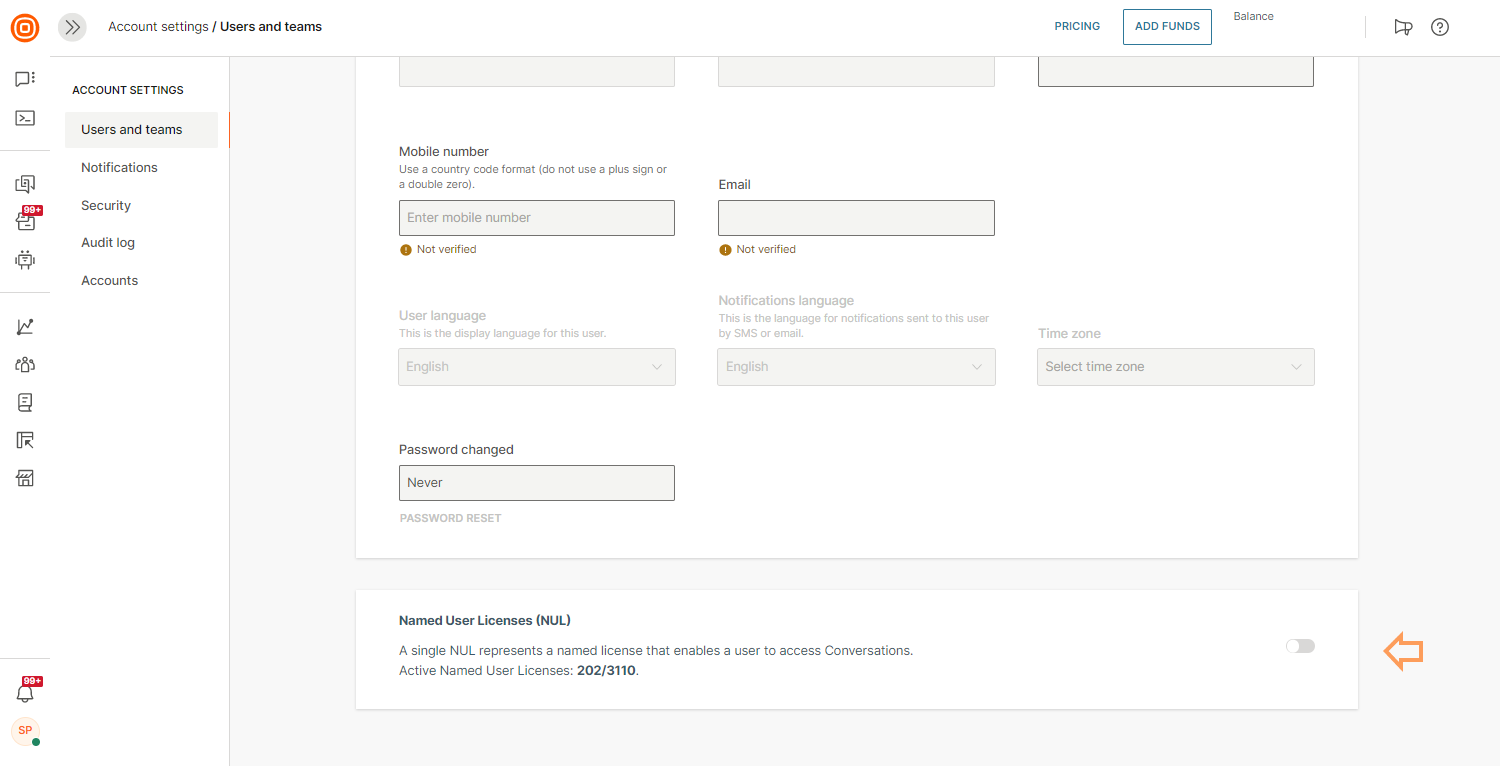This screenshot has height=766, width=1500.
Task: Open notifications bell icon
Action: (x=25, y=693)
